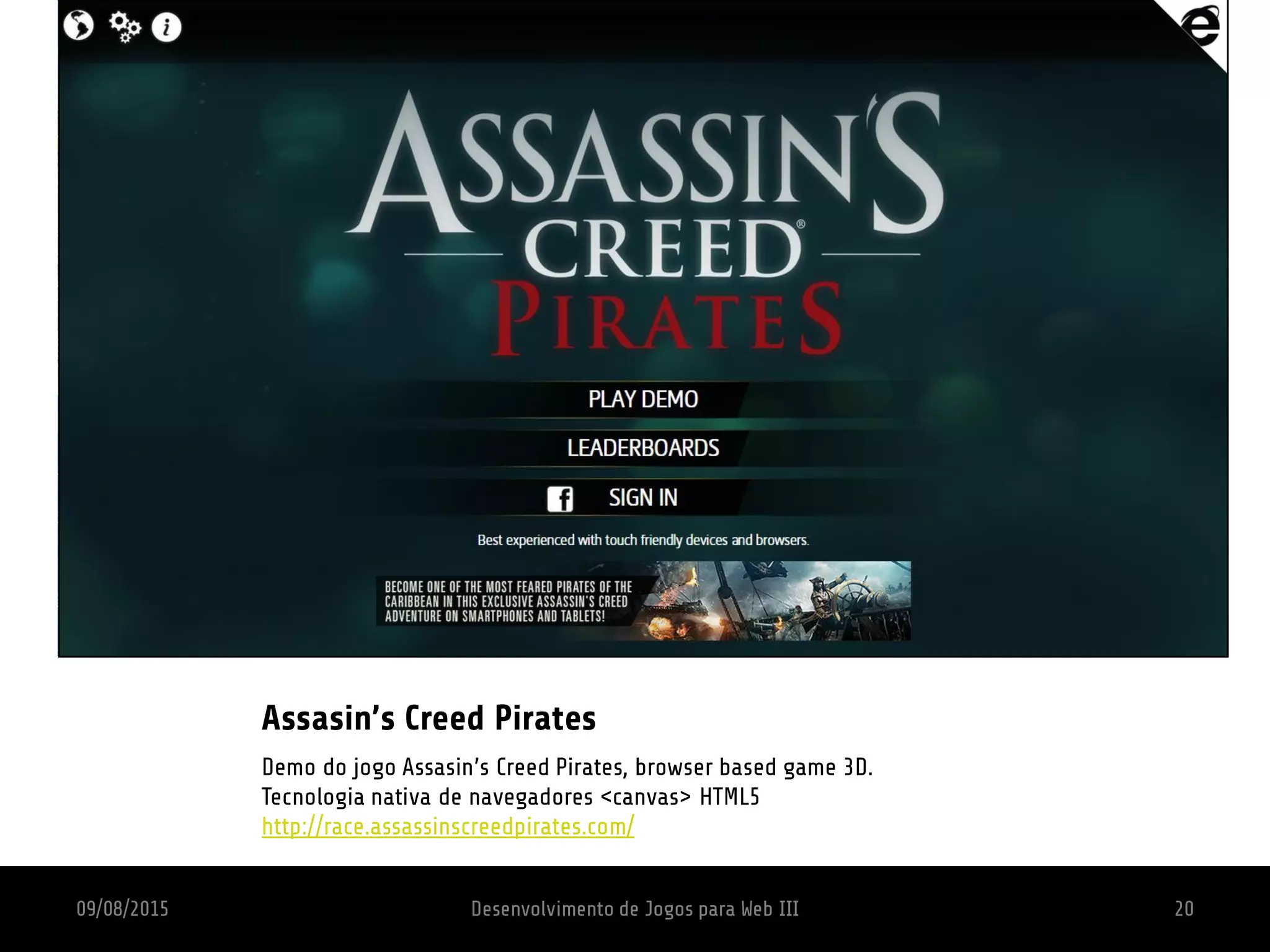Start the game with Play Demo
The image size is (1270, 952).
tap(643, 399)
